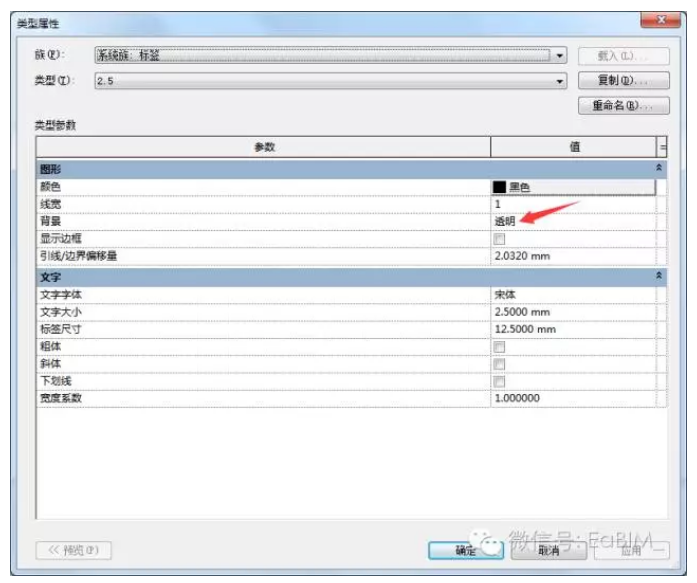Collapse the 文字 (Text) parameter group
Screen dimensions: 697x583
[x=659, y=276]
